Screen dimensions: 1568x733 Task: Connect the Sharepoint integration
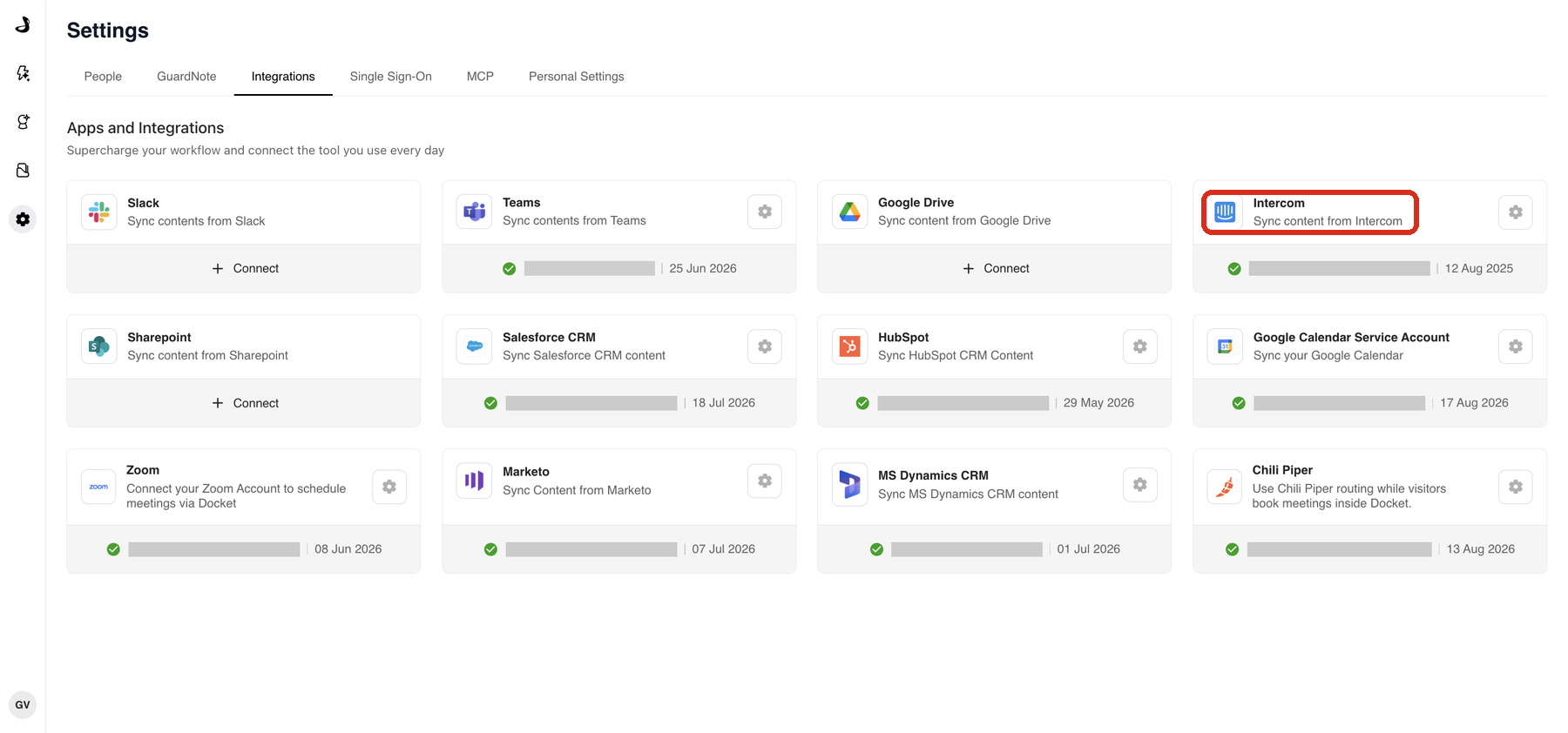(245, 403)
